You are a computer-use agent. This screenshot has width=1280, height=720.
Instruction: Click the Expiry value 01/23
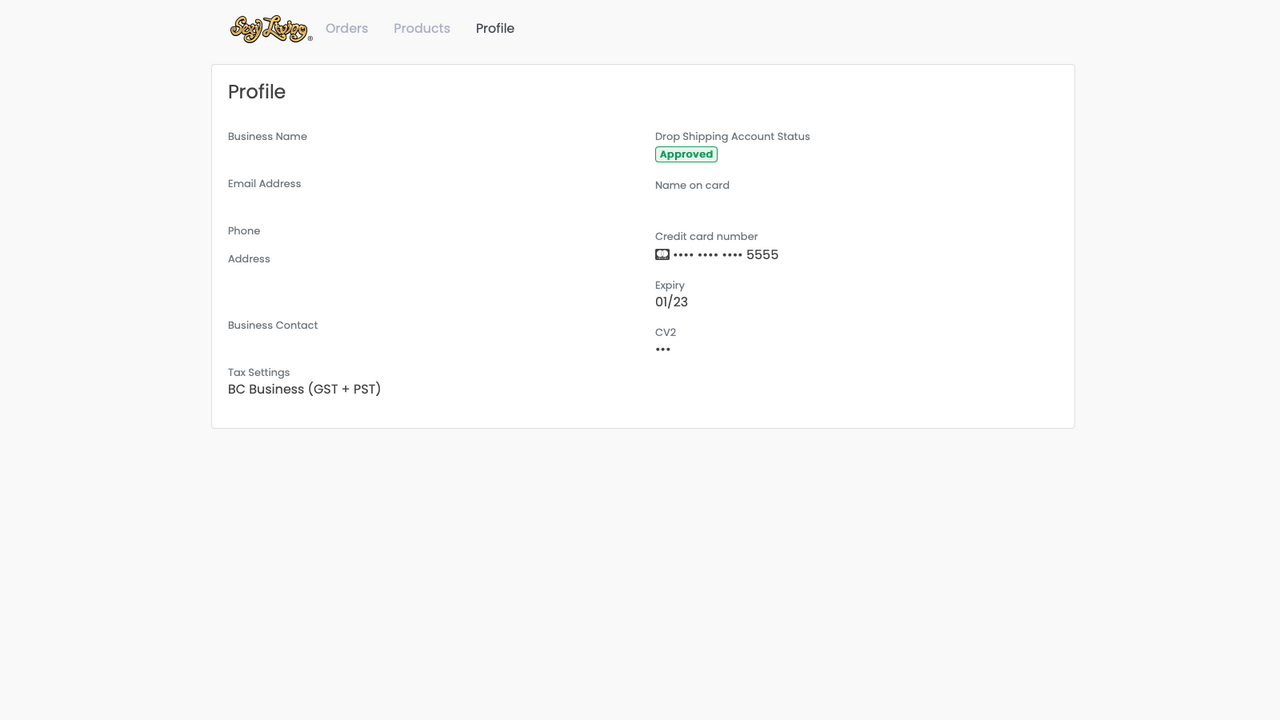[671, 301]
